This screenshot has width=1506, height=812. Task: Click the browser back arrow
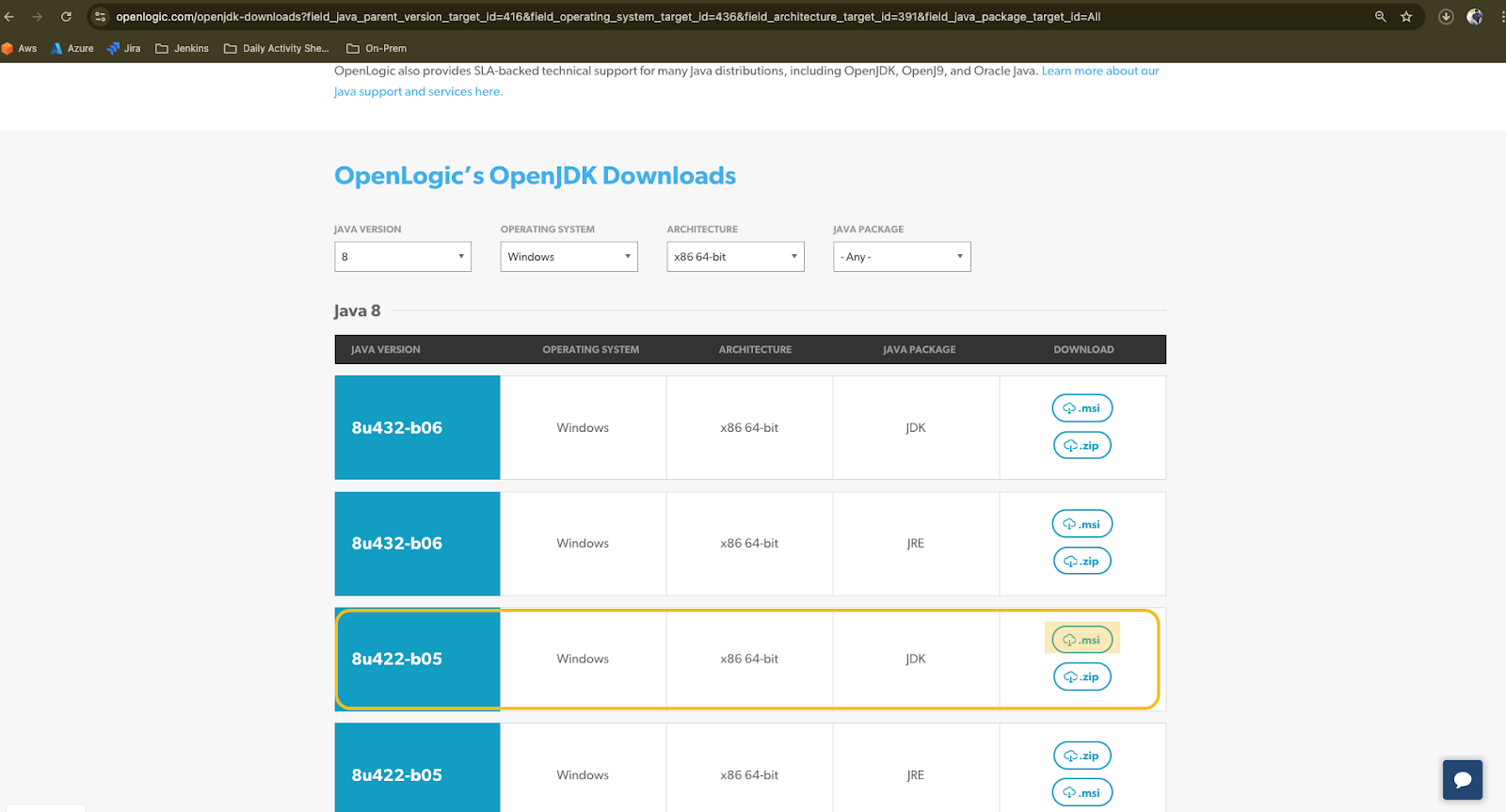click(x=9, y=17)
